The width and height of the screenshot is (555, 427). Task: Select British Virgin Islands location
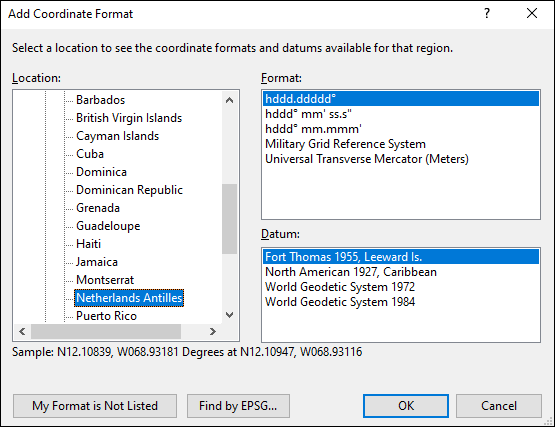click(x=129, y=118)
